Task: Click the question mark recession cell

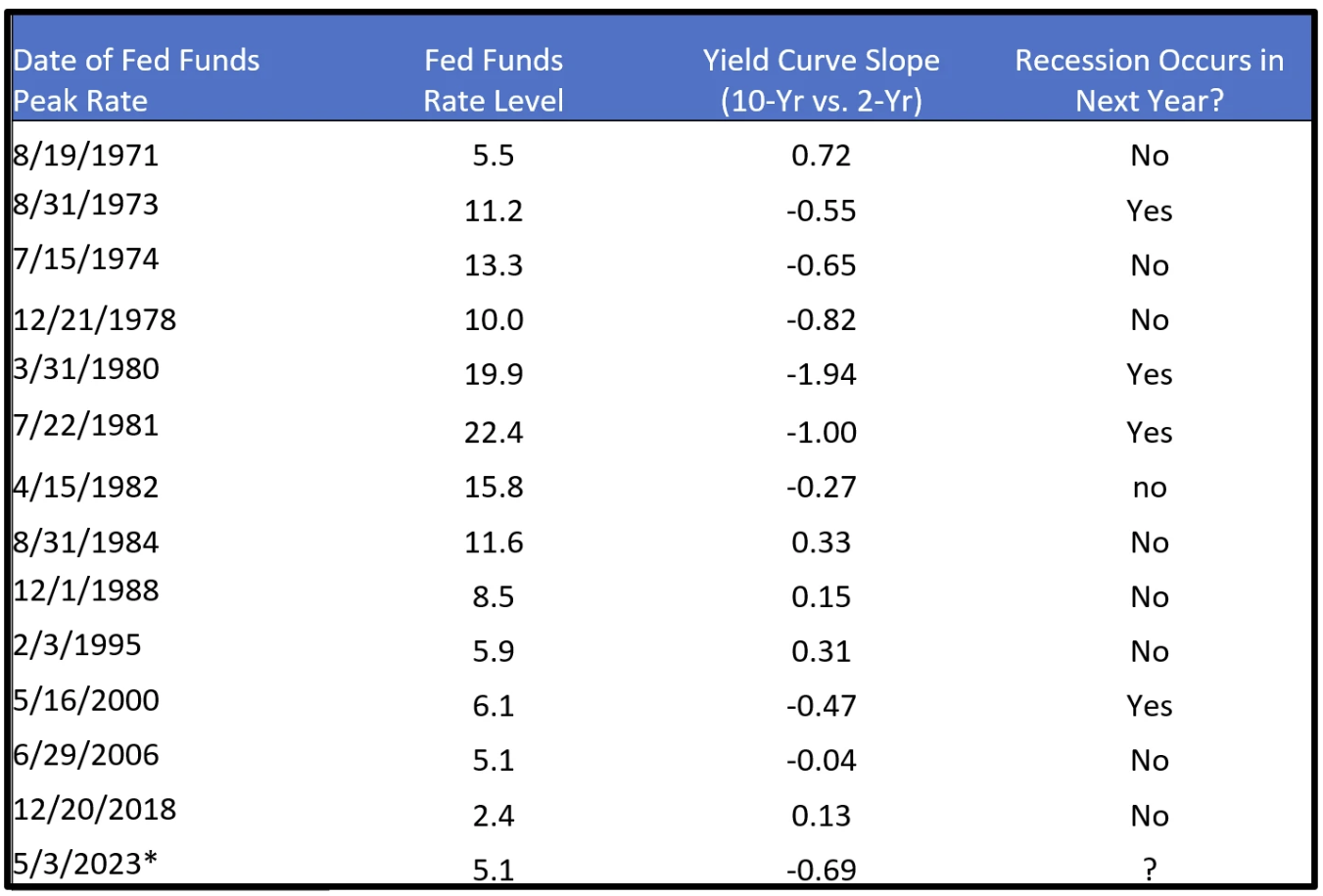Action: click(1149, 868)
